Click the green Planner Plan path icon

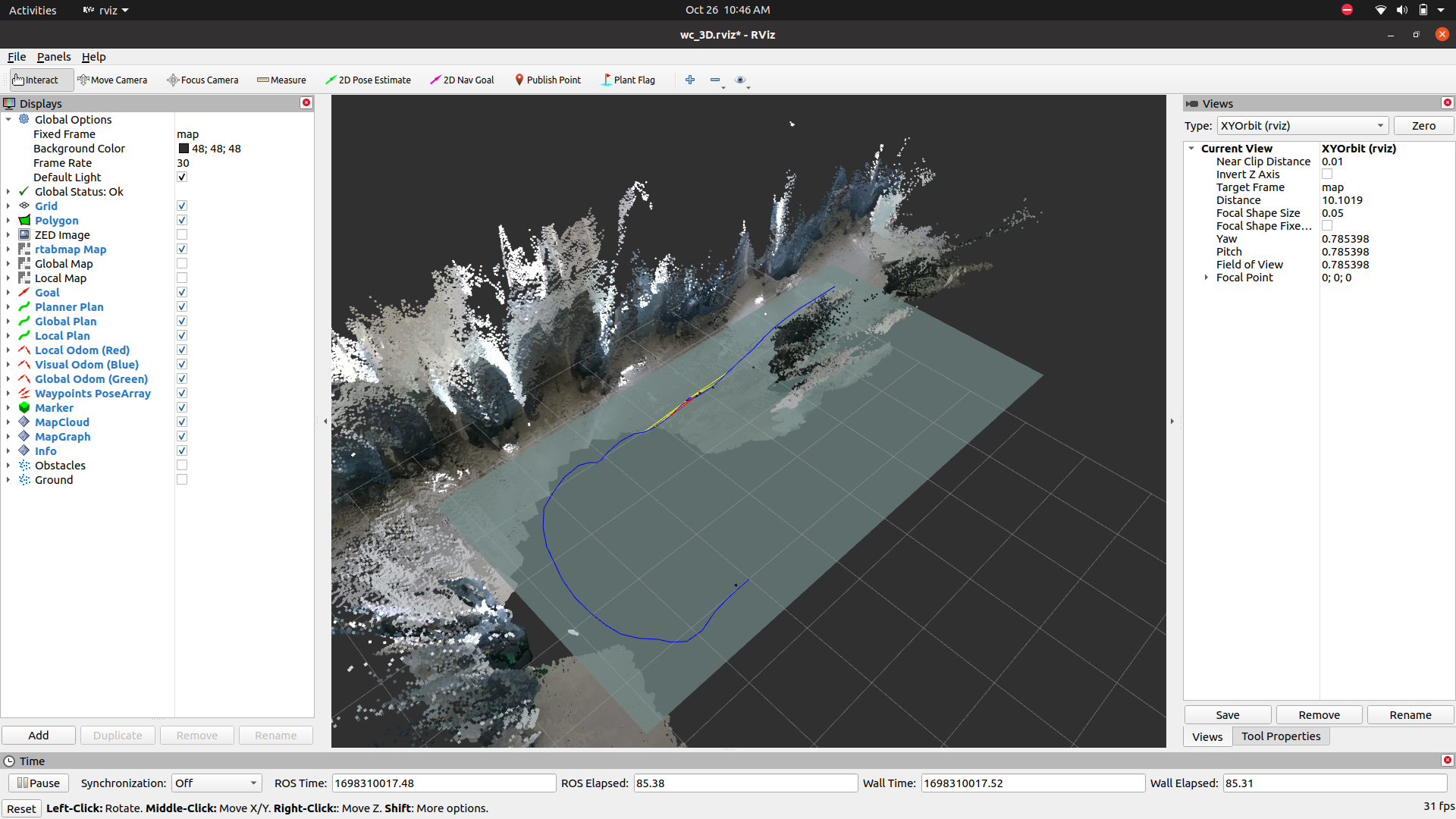(24, 306)
